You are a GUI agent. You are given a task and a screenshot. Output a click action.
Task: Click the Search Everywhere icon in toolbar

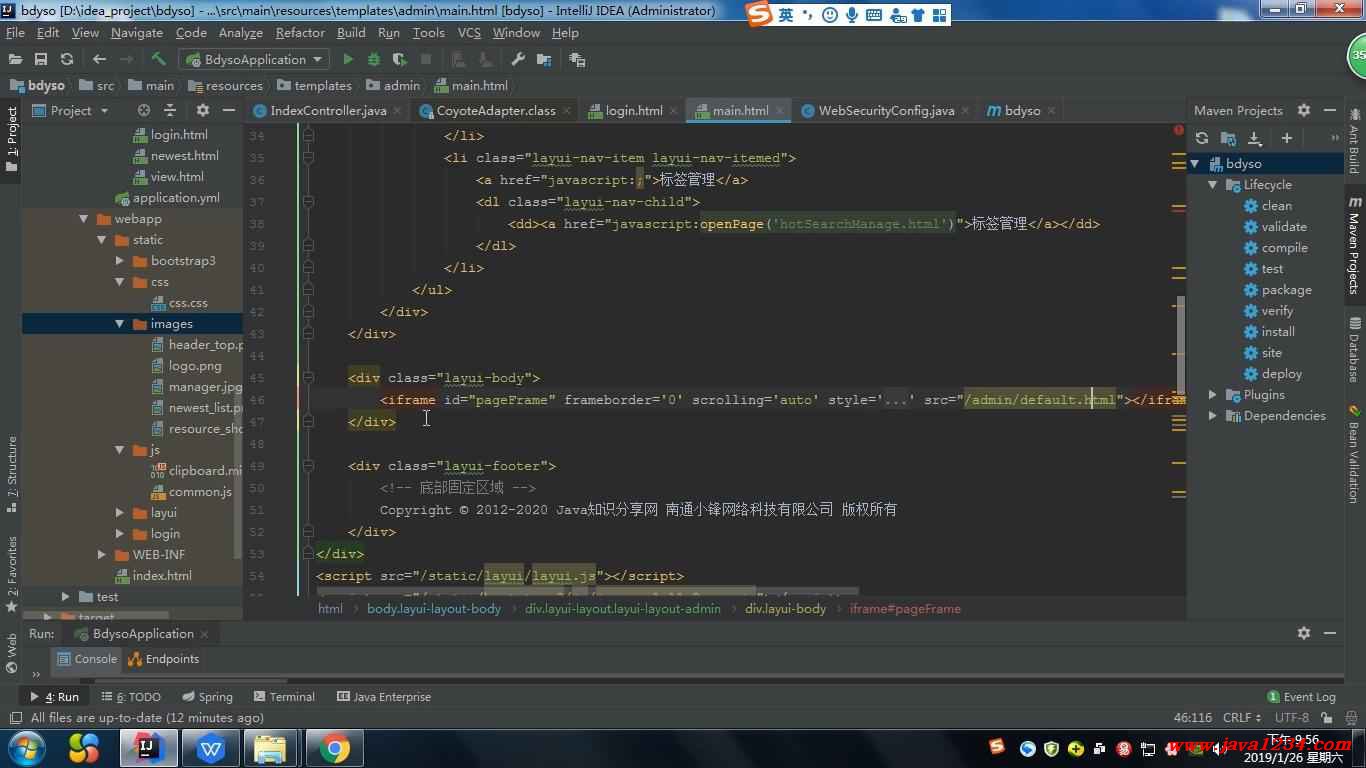[x=577, y=59]
